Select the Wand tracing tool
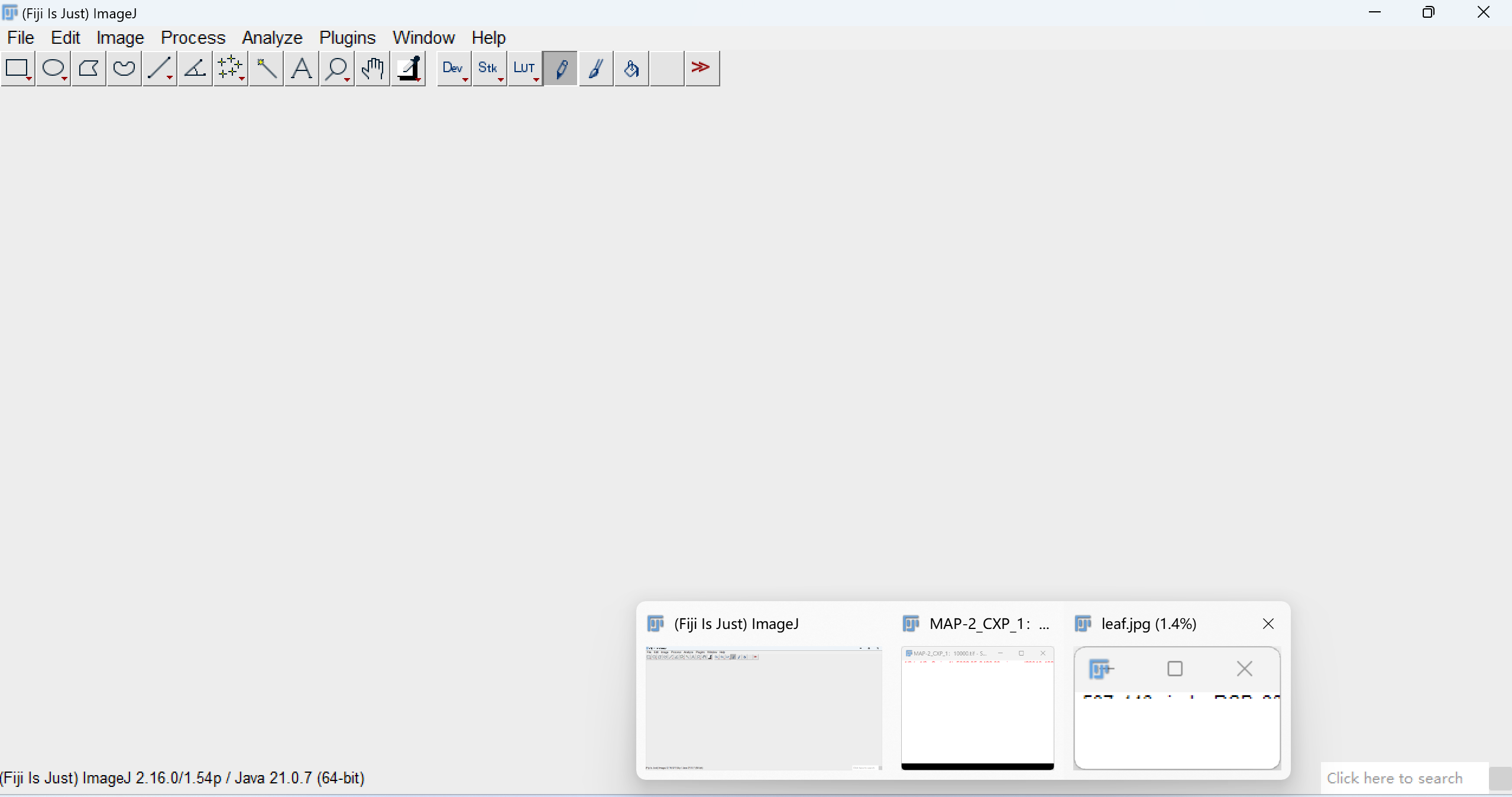The width and height of the screenshot is (1512, 797). click(265, 69)
